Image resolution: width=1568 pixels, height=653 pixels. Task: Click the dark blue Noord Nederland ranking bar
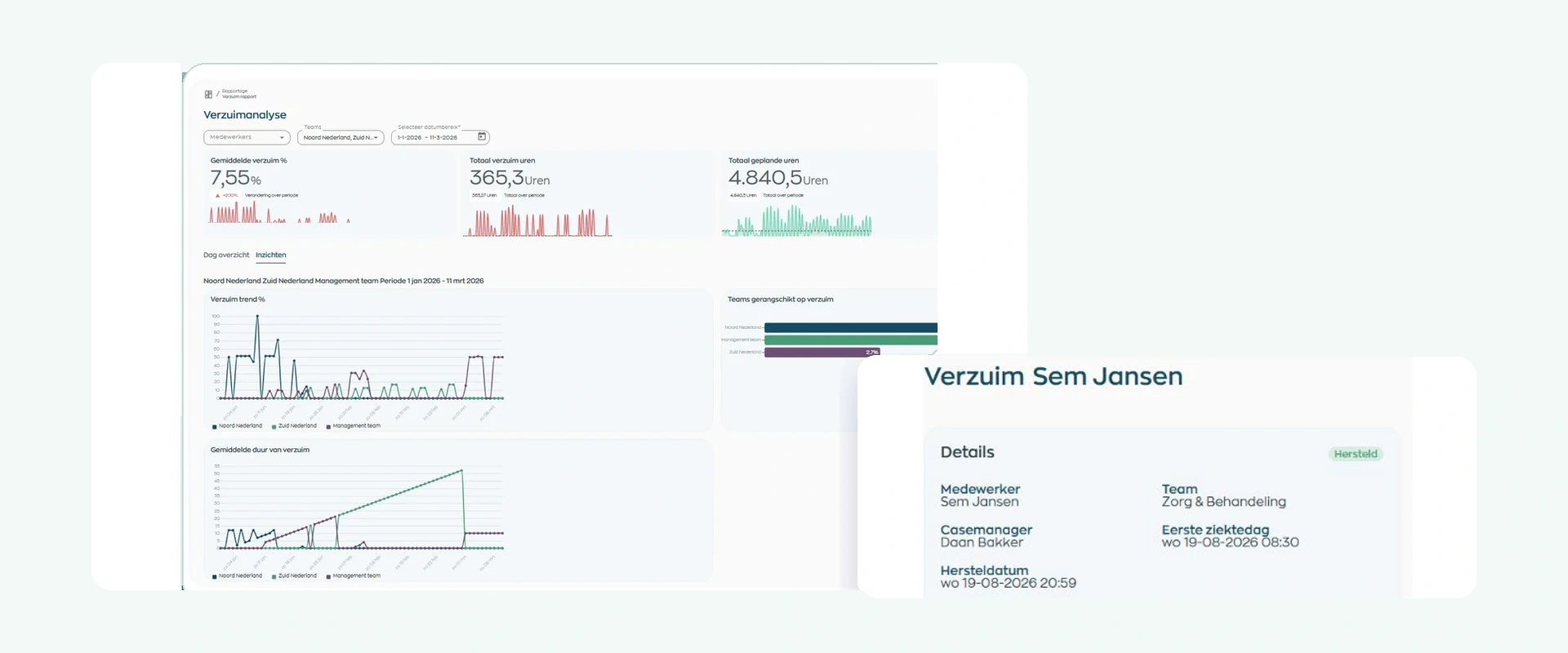click(x=851, y=327)
